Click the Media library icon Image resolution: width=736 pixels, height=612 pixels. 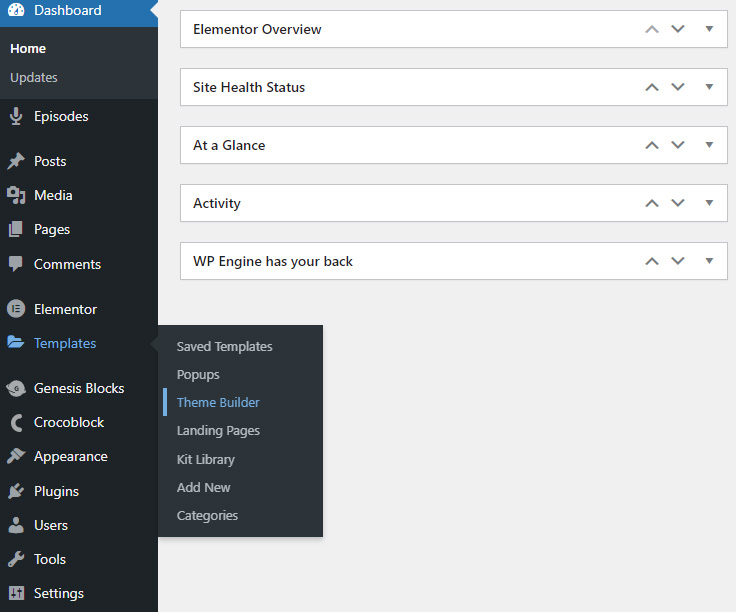16,195
